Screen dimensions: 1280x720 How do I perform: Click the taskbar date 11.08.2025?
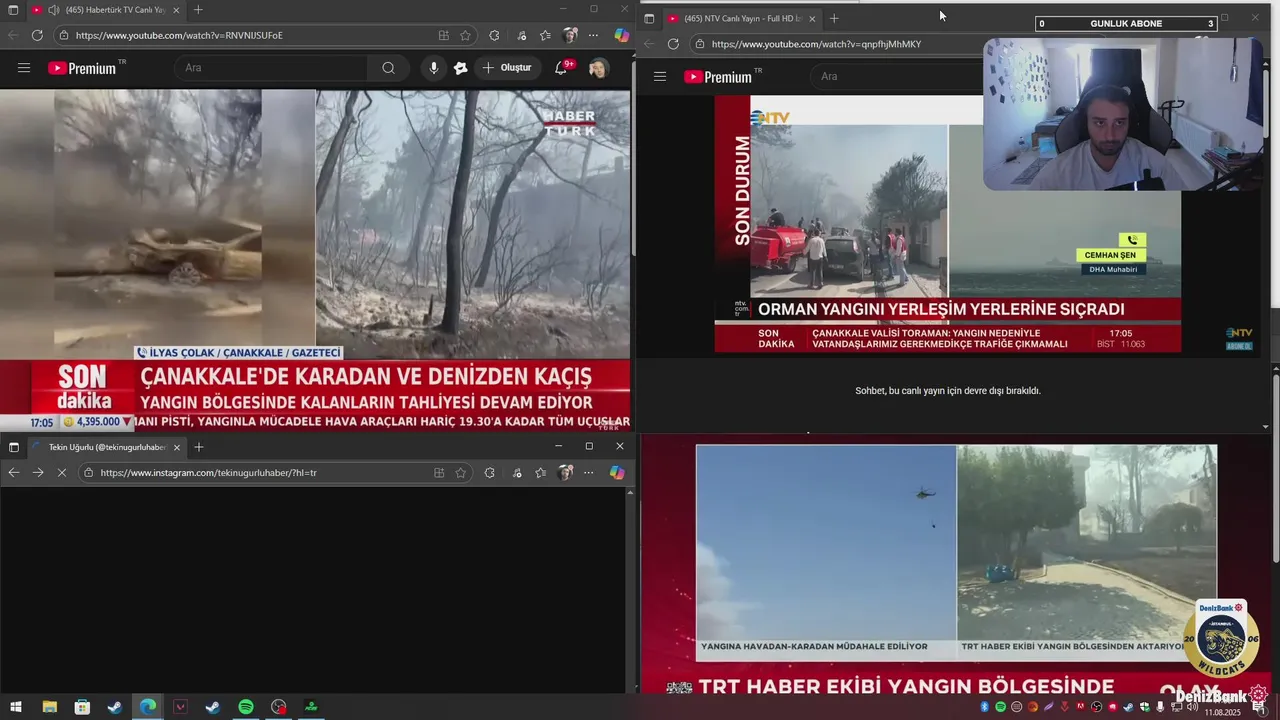pos(1221,713)
